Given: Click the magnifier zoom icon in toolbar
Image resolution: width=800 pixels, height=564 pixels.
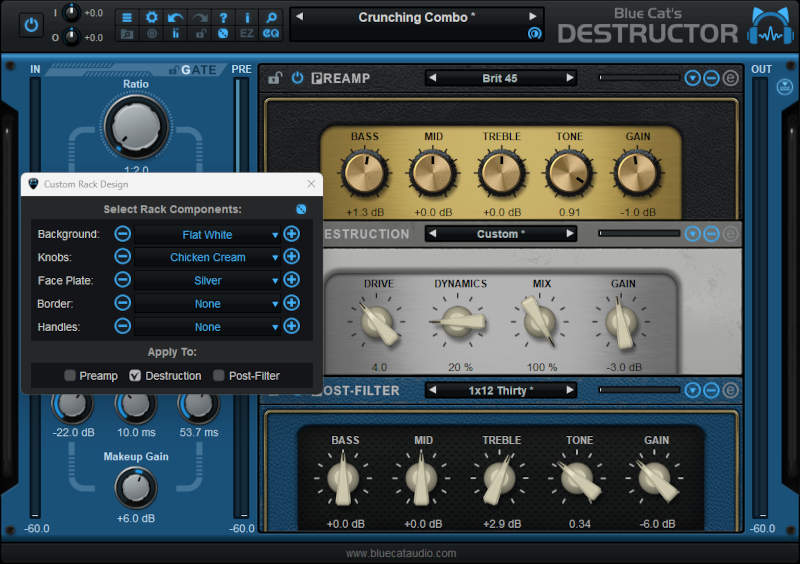Looking at the screenshot, I should tap(271, 18).
